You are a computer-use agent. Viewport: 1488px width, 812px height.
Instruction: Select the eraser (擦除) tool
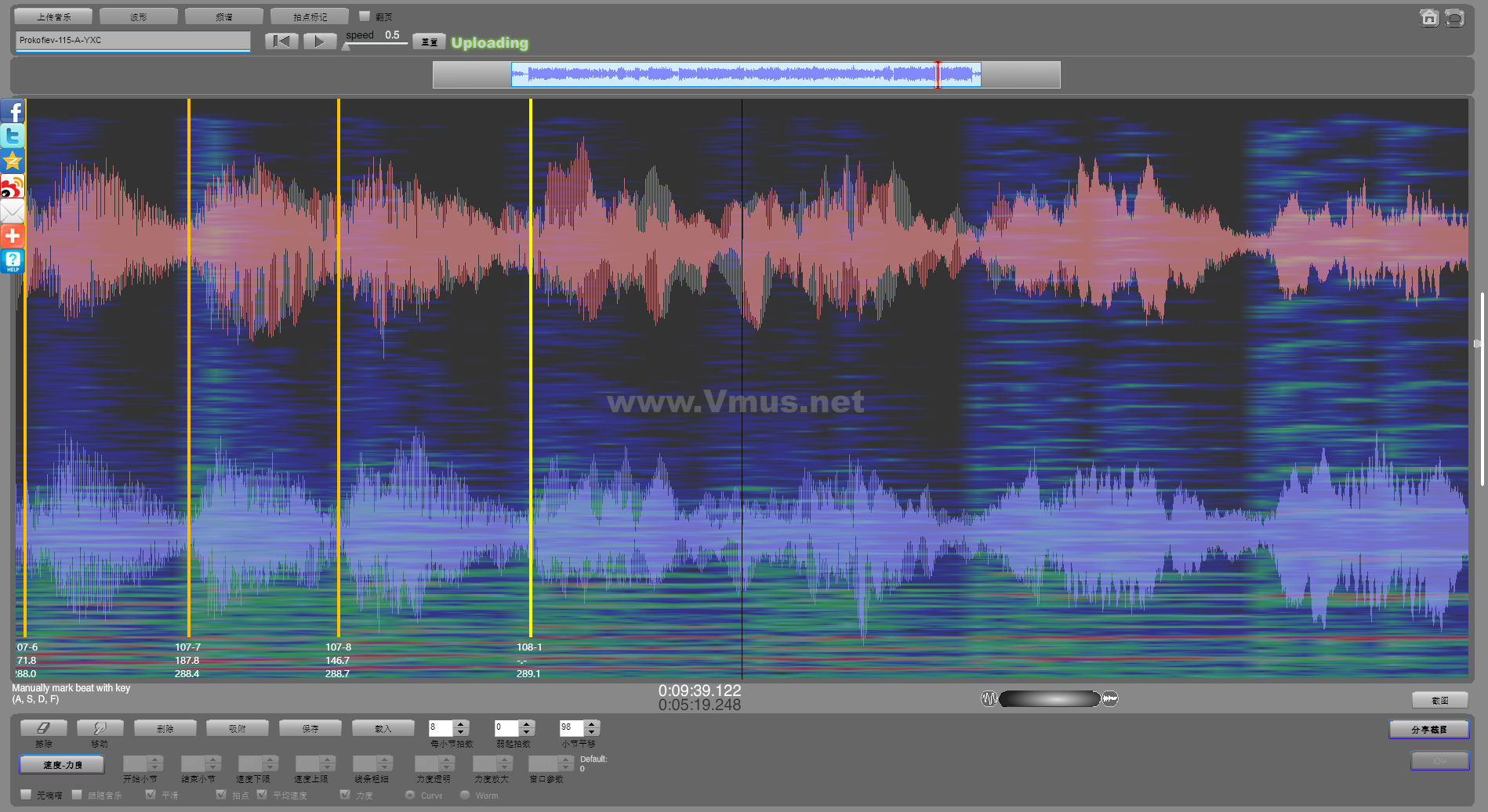click(x=44, y=728)
